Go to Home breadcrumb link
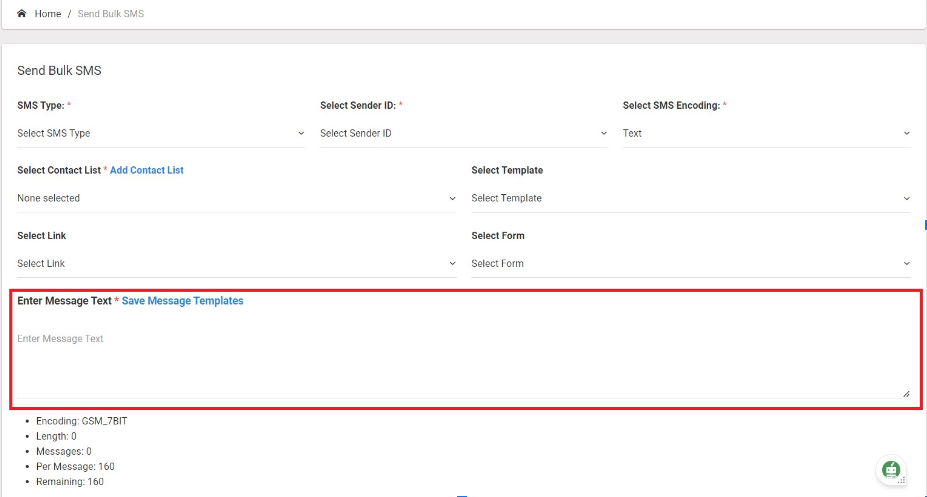The height and width of the screenshot is (497, 927). pyautogui.click(x=47, y=14)
